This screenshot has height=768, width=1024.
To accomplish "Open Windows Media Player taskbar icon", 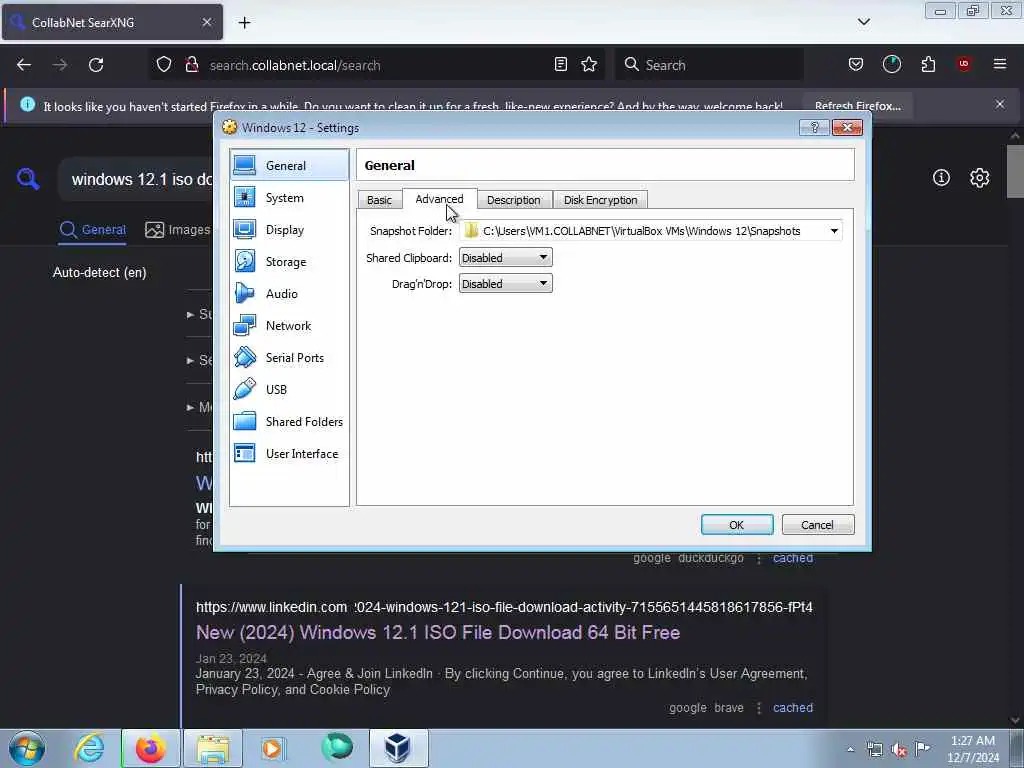I will pos(272,748).
